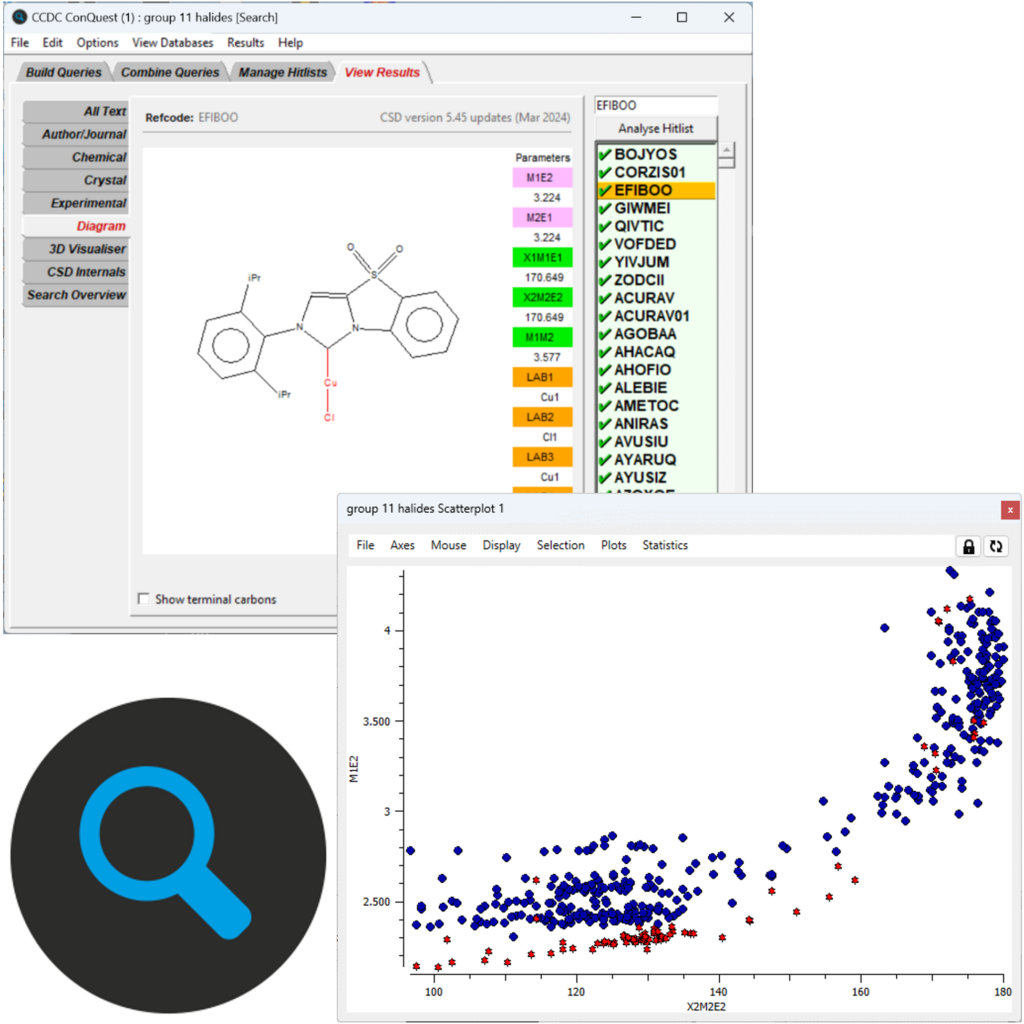Screen dimensions: 1024x1024
Task: Open the Manage Hitlists tab
Action: 282,72
